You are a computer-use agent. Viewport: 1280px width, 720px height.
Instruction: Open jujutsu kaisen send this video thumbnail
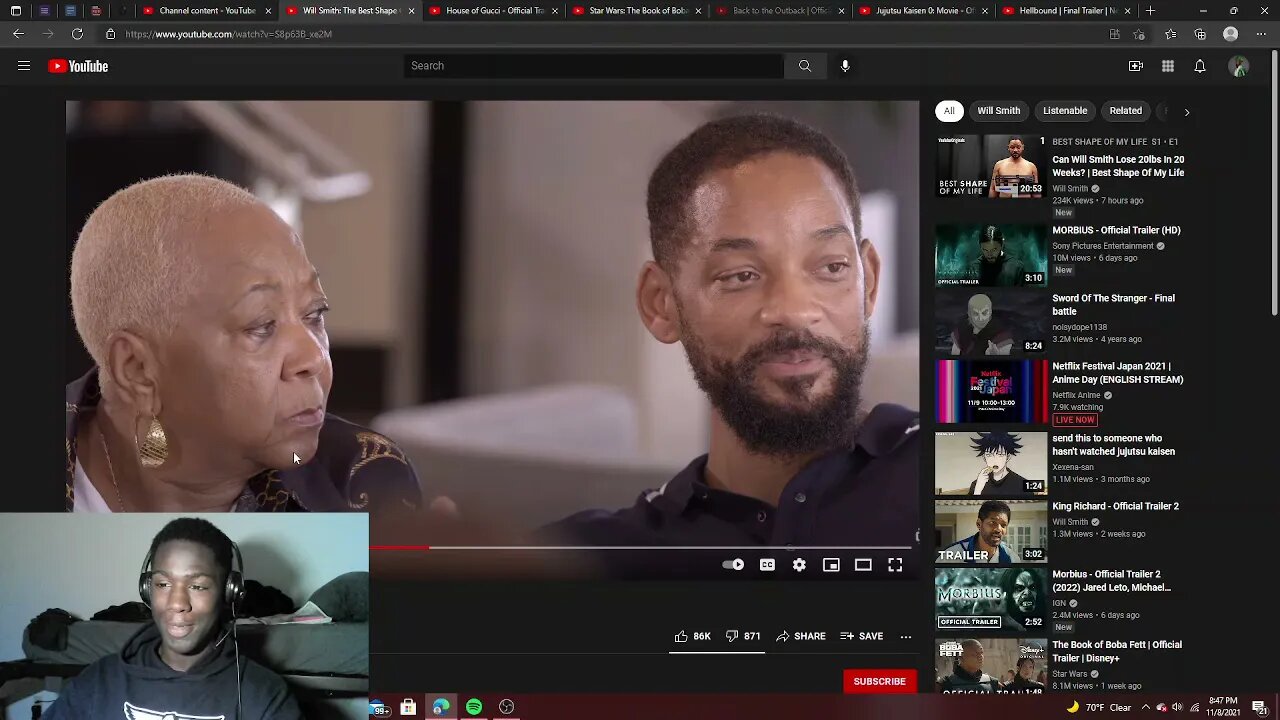pyautogui.click(x=991, y=463)
